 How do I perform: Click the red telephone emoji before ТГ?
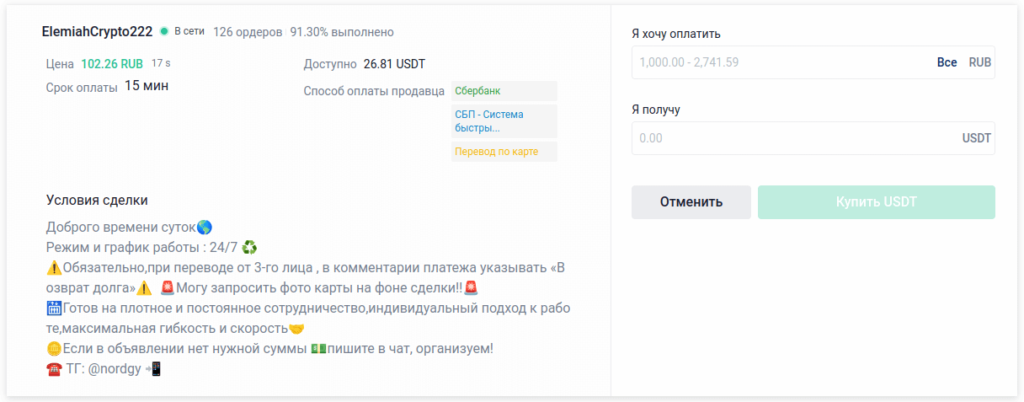54,368
